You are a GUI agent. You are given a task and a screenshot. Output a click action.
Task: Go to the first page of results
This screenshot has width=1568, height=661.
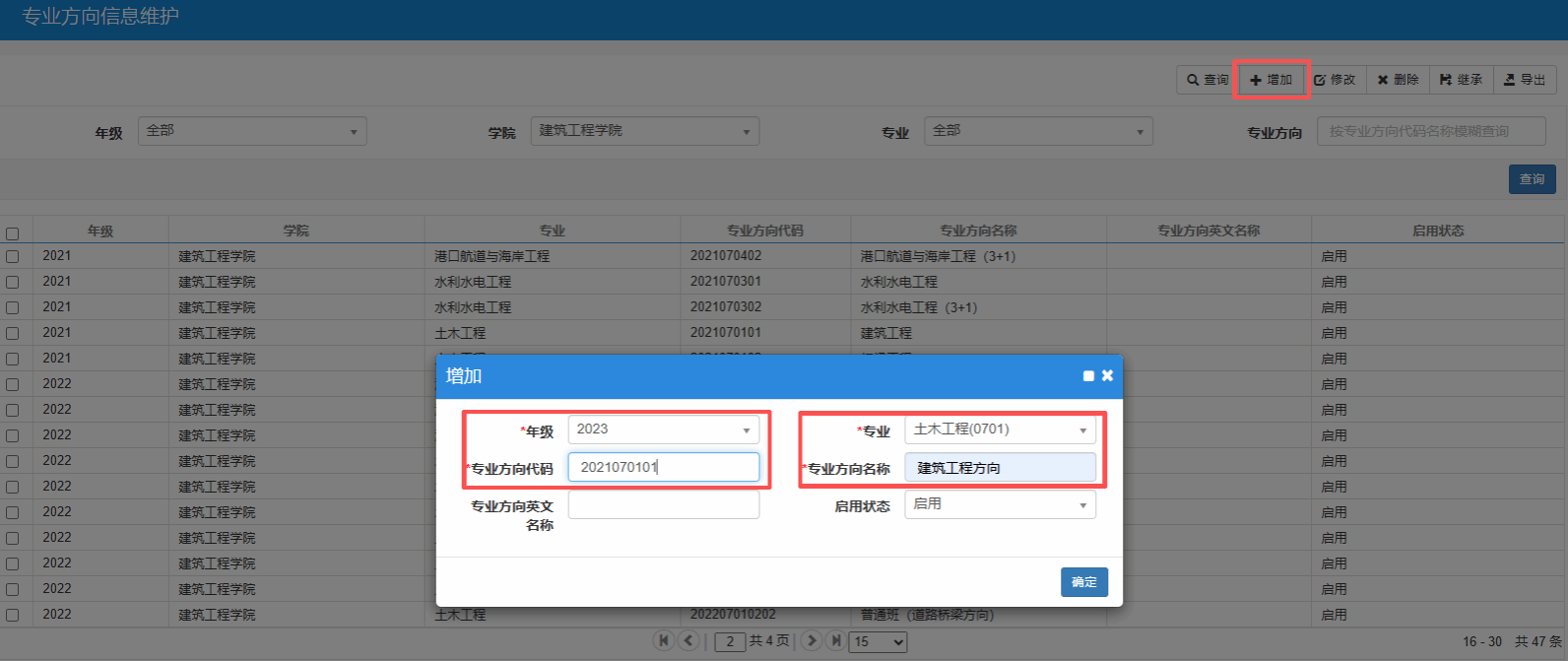[664, 640]
